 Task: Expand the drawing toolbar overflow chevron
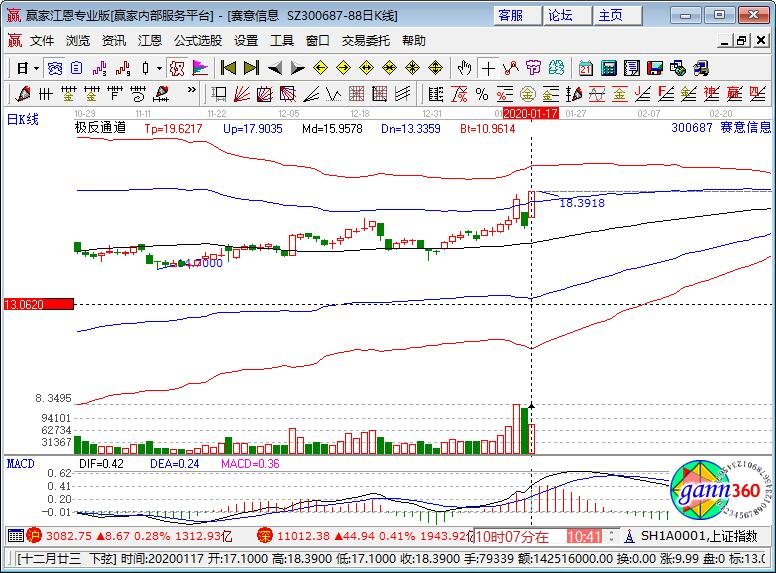point(192,91)
